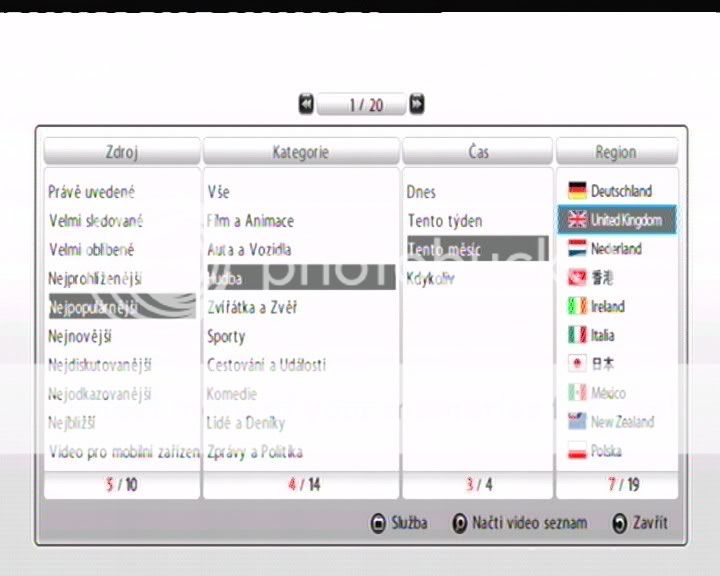Select the Ireland flag icon
Viewport: 720px width, 576px height.
pos(576,306)
